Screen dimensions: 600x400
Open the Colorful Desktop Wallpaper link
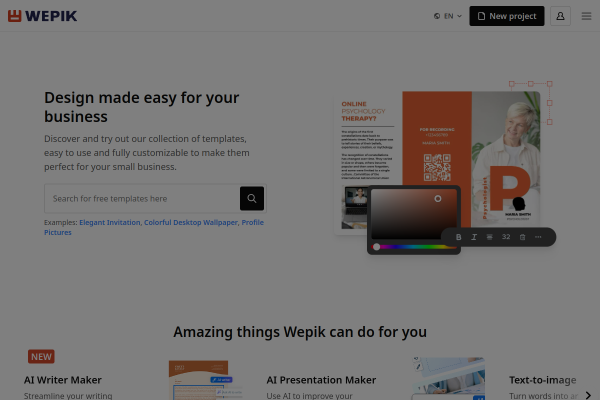tap(191, 222)
